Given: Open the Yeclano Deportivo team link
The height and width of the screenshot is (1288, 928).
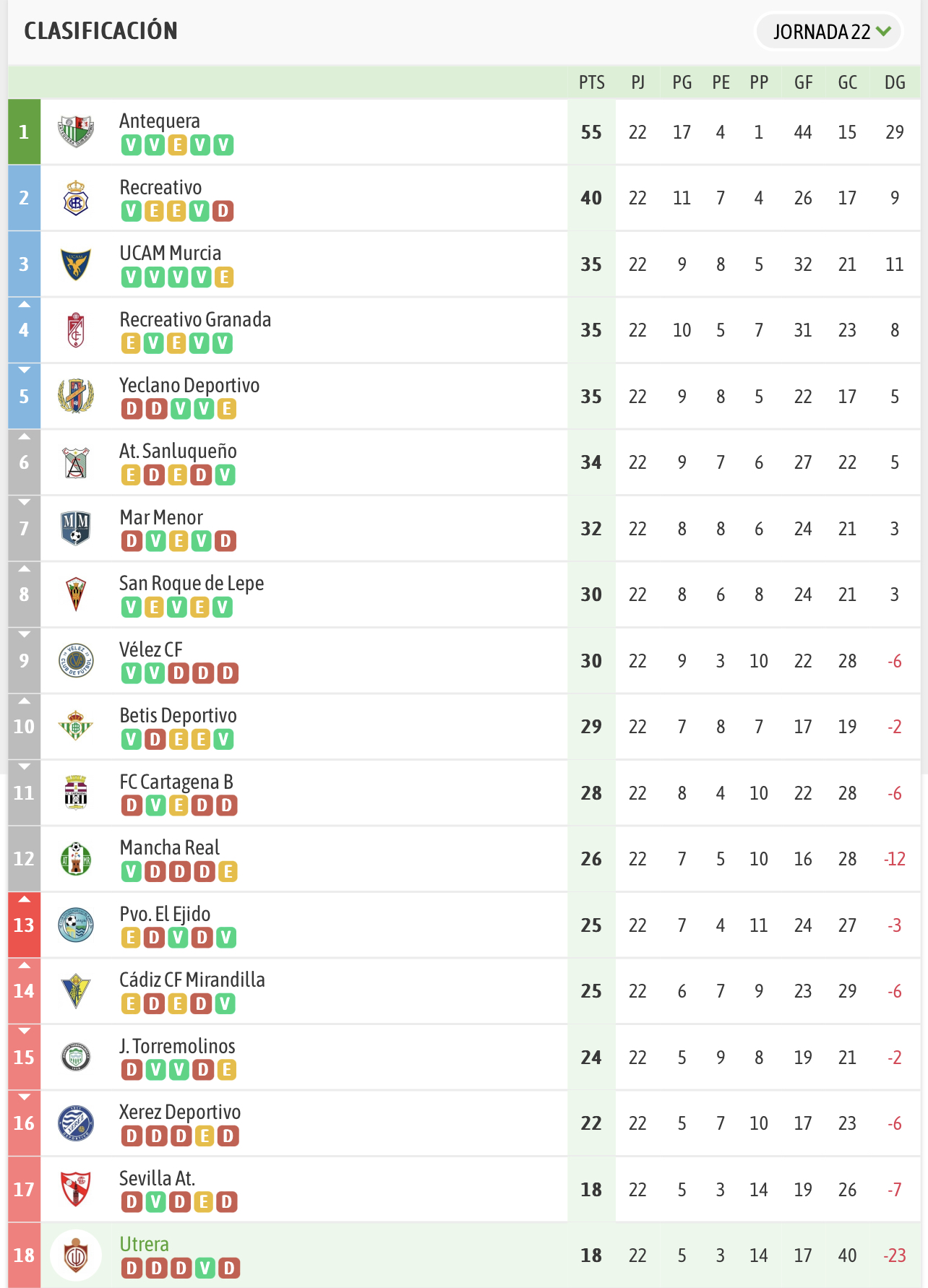Looking at the screenshot, I should point(189,385).
